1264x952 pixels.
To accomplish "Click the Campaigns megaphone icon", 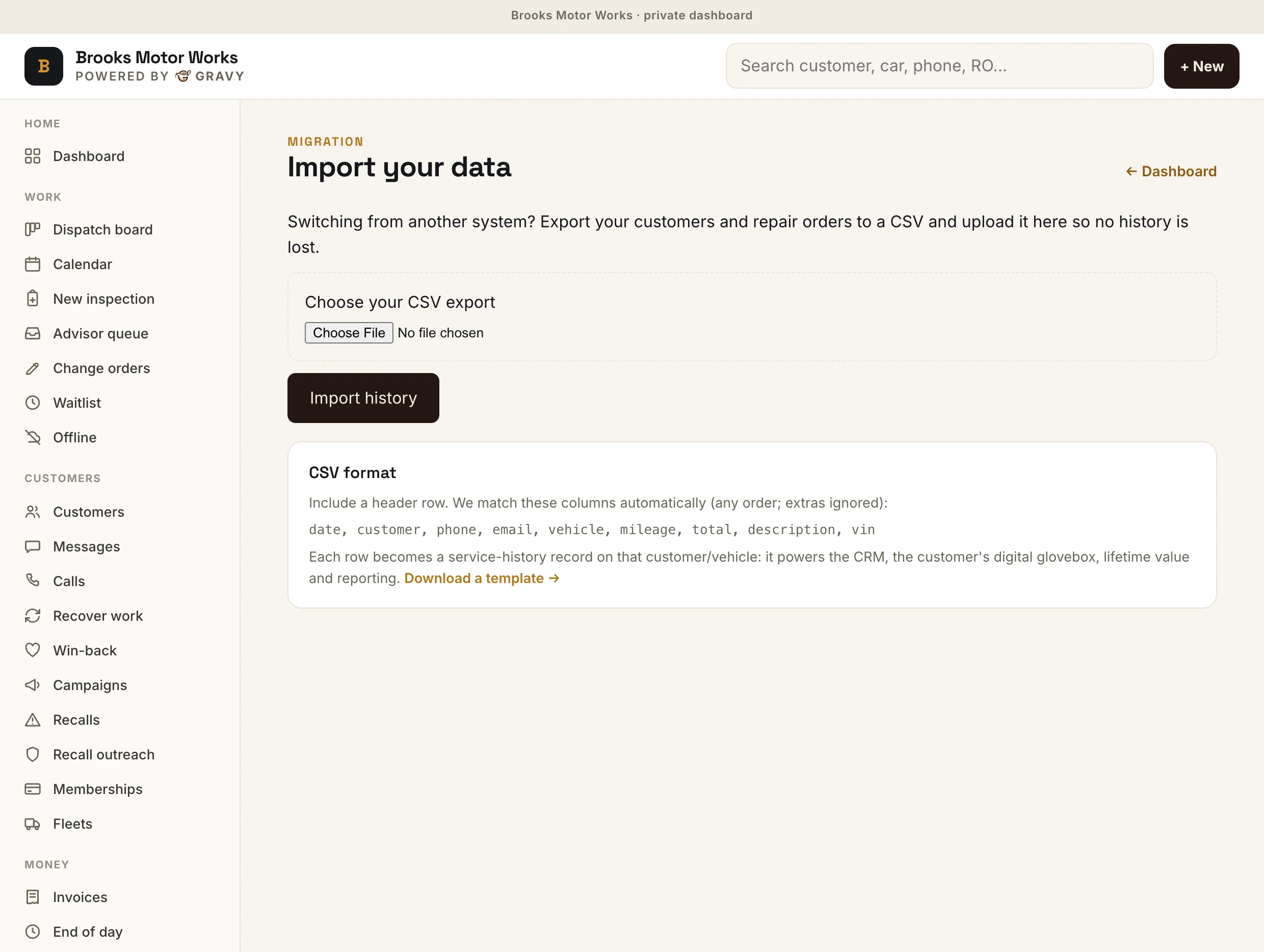I will pos(33,684).
